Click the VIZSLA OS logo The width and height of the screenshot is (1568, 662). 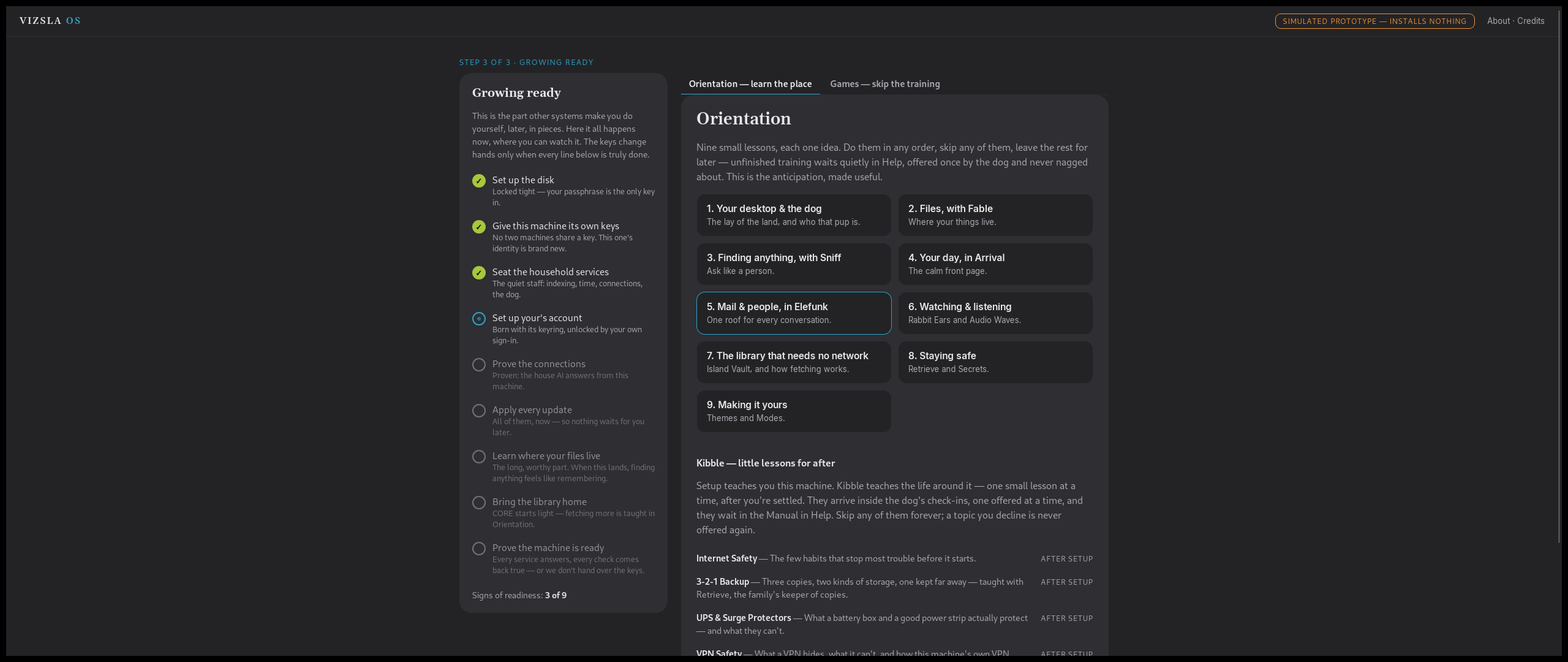point(50,21)
